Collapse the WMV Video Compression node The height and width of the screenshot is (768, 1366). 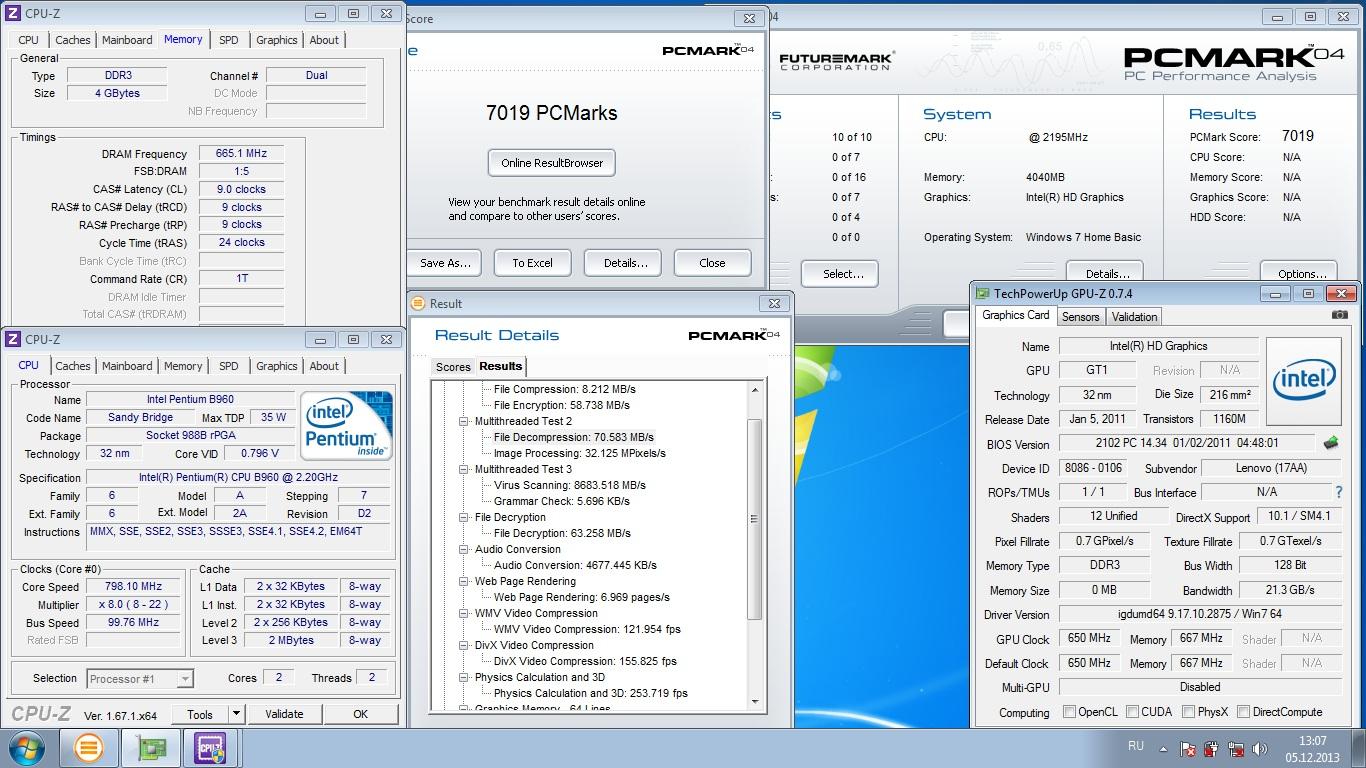(464, 613)
